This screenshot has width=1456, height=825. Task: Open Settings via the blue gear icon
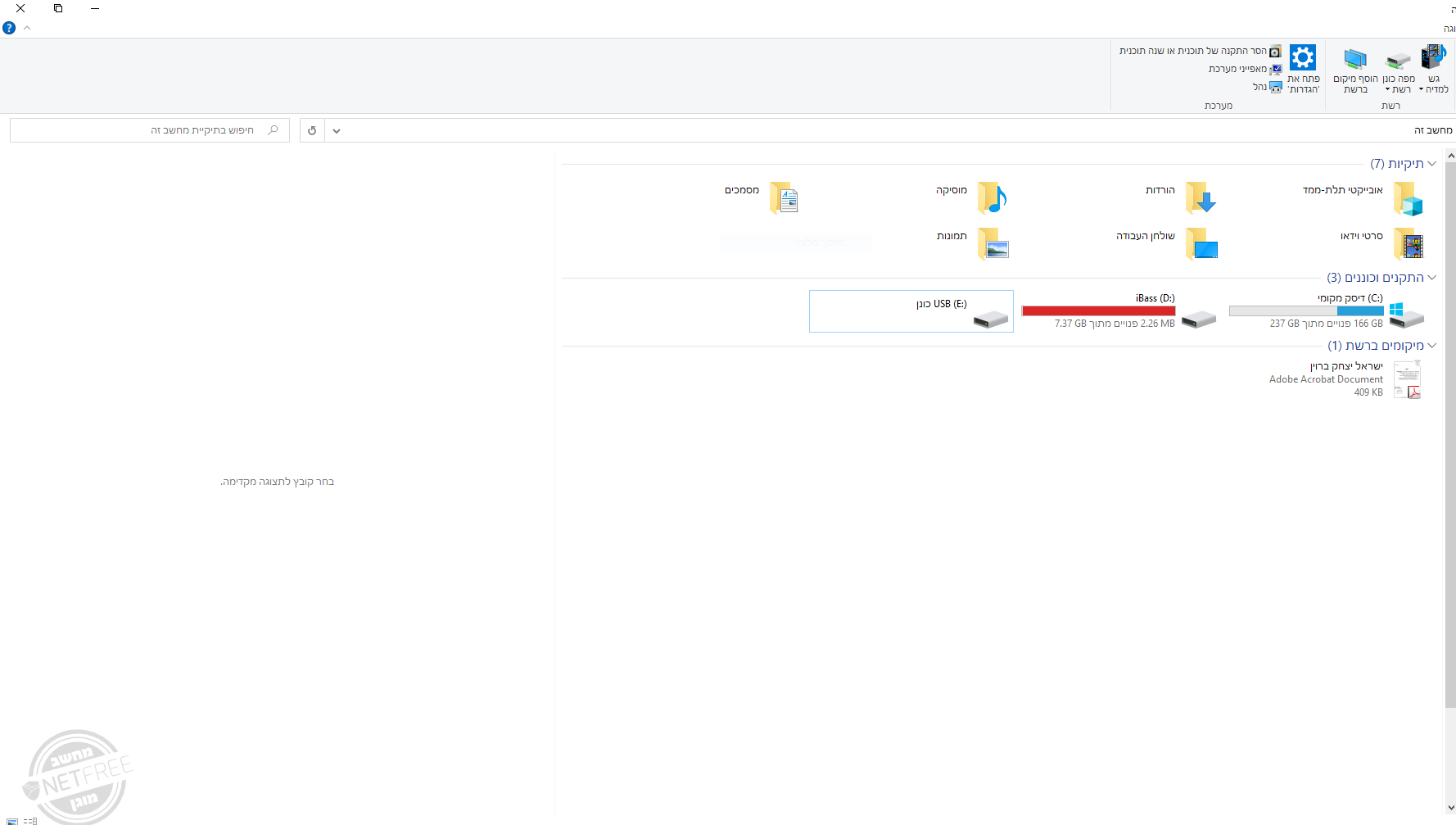(1303, 57)
